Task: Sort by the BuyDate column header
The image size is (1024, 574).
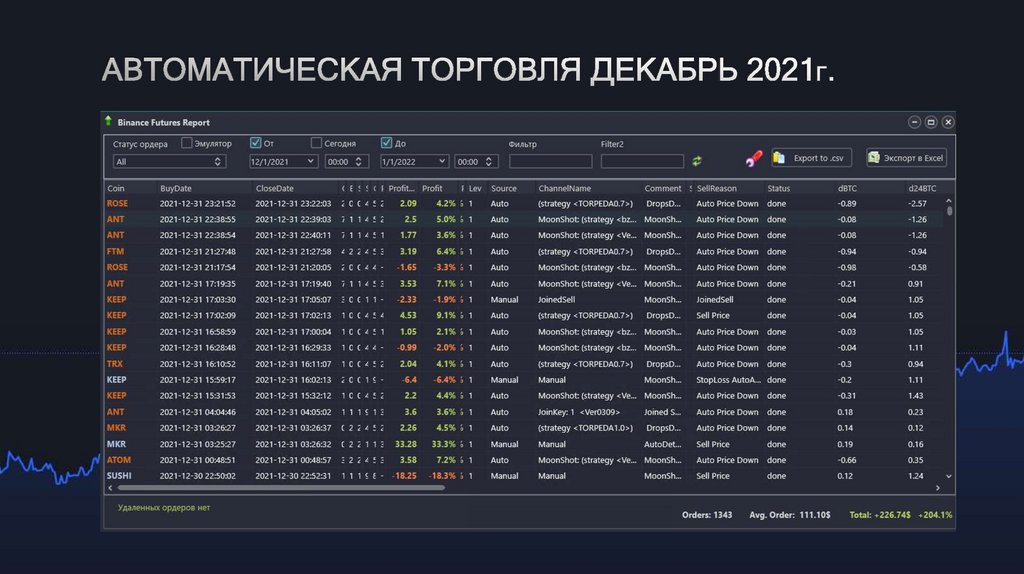Action: (176, 188)
